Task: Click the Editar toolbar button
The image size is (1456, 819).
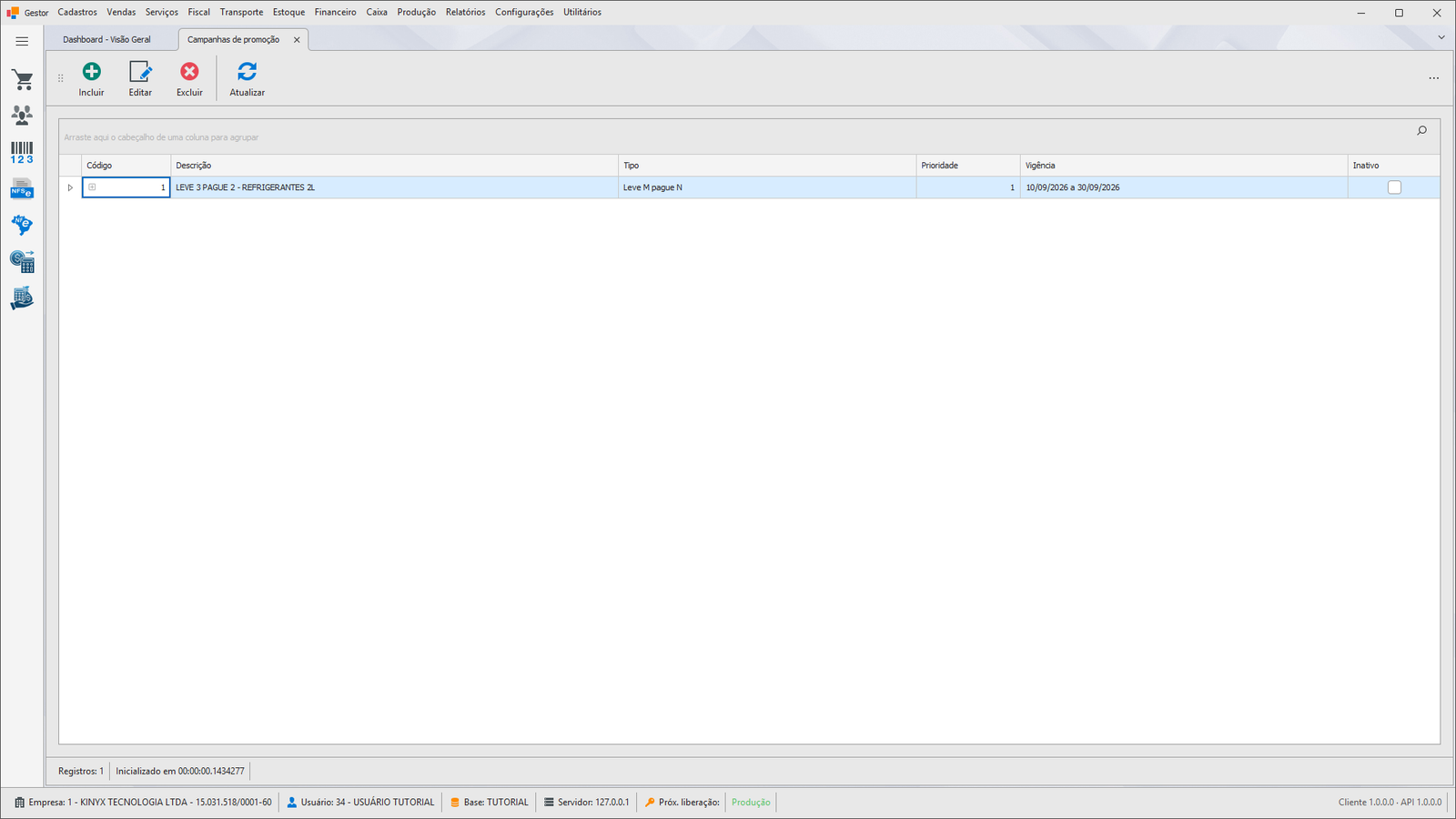Action: [x=140, y=79]
